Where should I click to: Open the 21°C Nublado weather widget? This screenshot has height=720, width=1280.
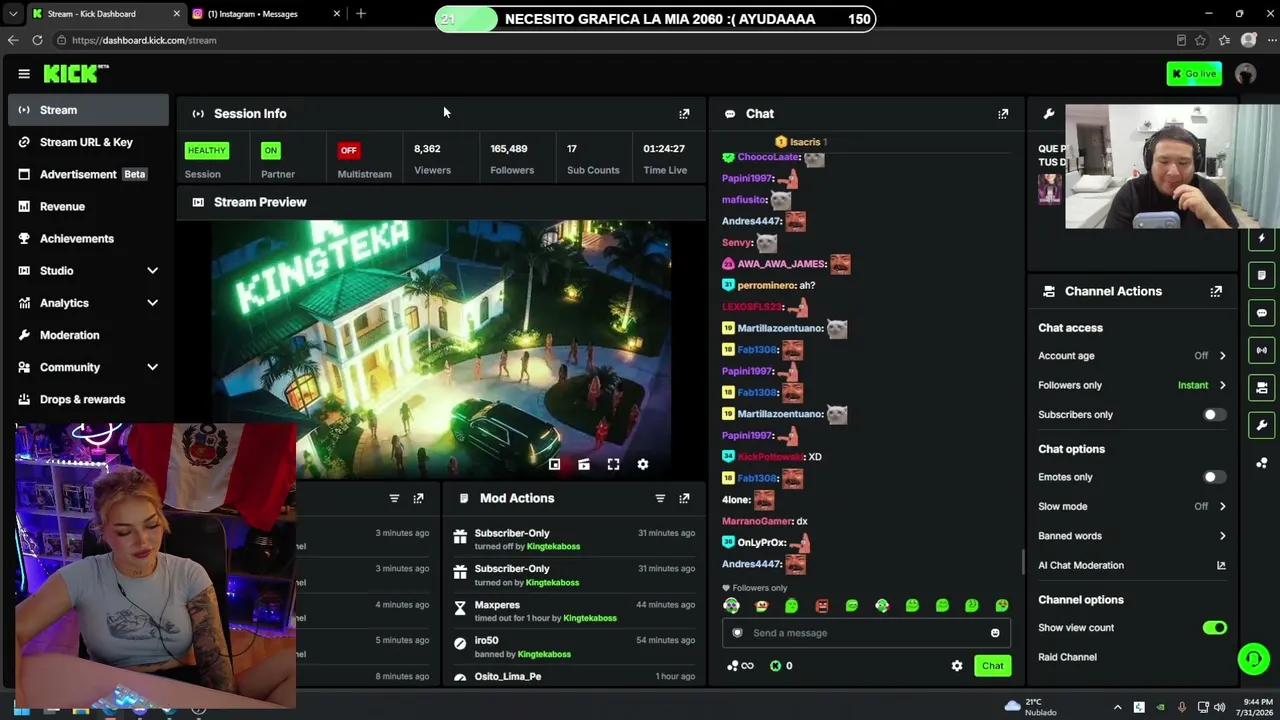pyautogui.click(x=1030, y=707)
